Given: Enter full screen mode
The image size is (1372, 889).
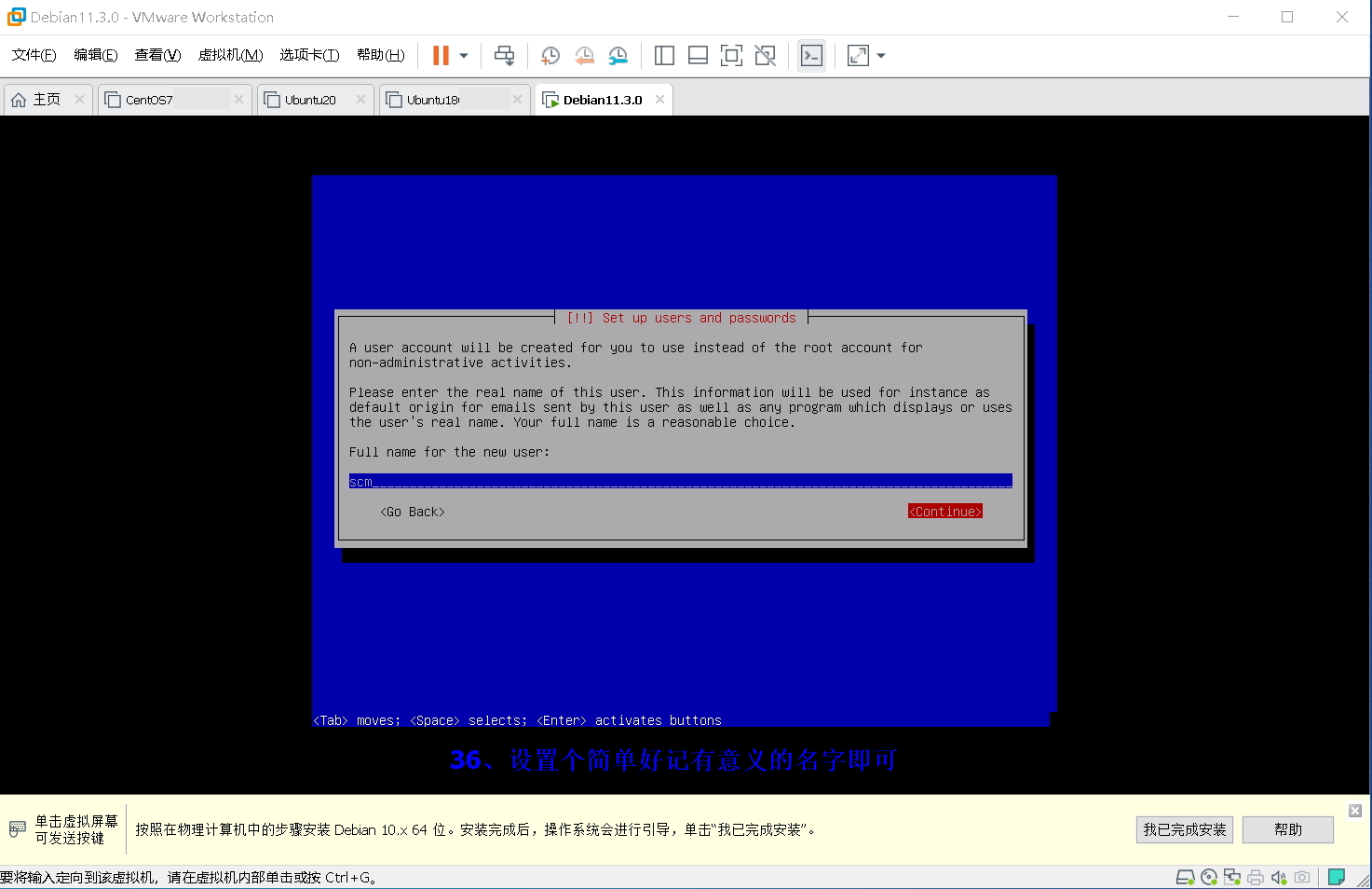Looking at the screenshot, I should 731,56.
